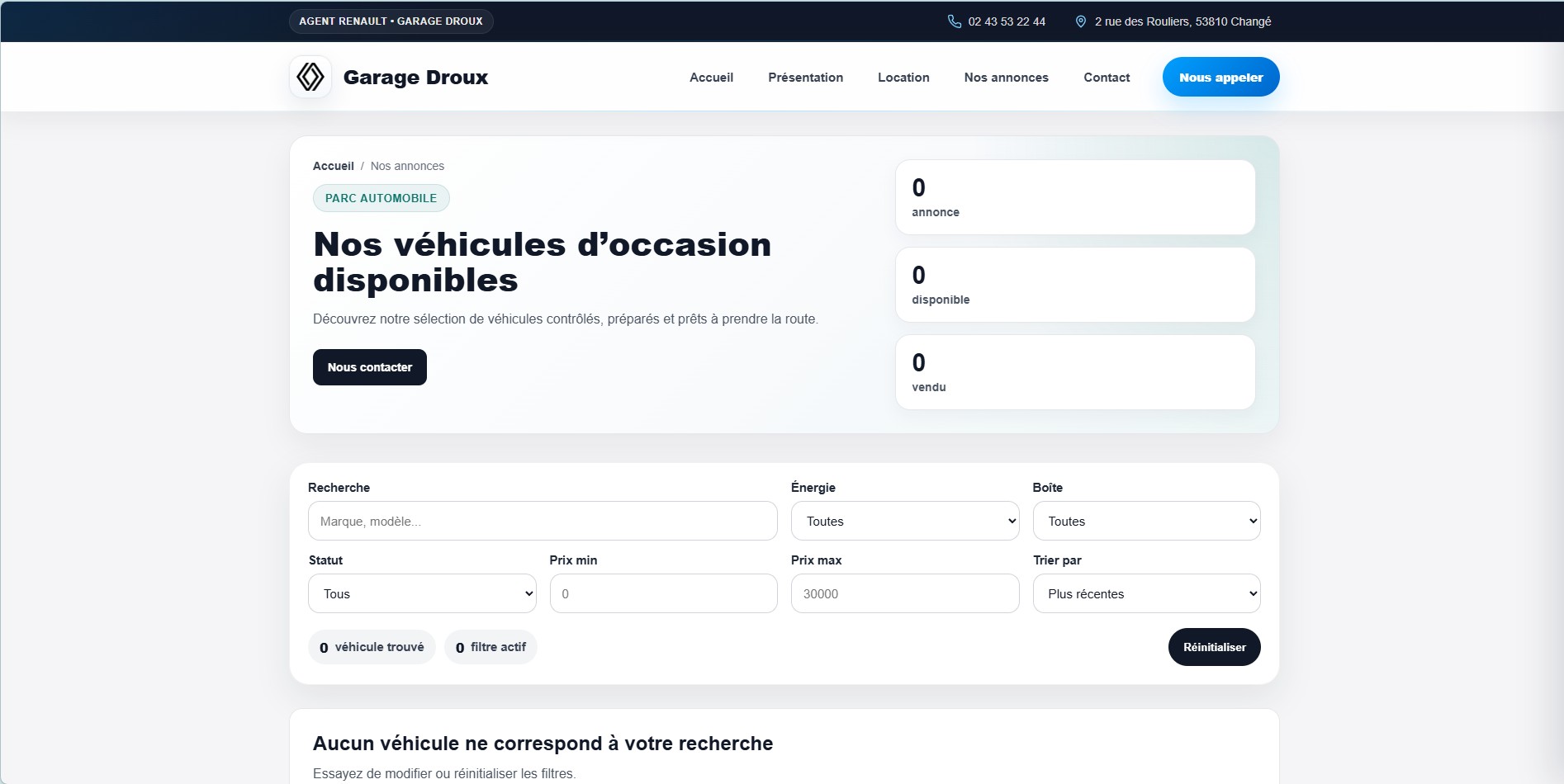This screenshot has width=1564, height=784.
Task: Expand the Trier par dropdown
Action: tap(1146, 593)
